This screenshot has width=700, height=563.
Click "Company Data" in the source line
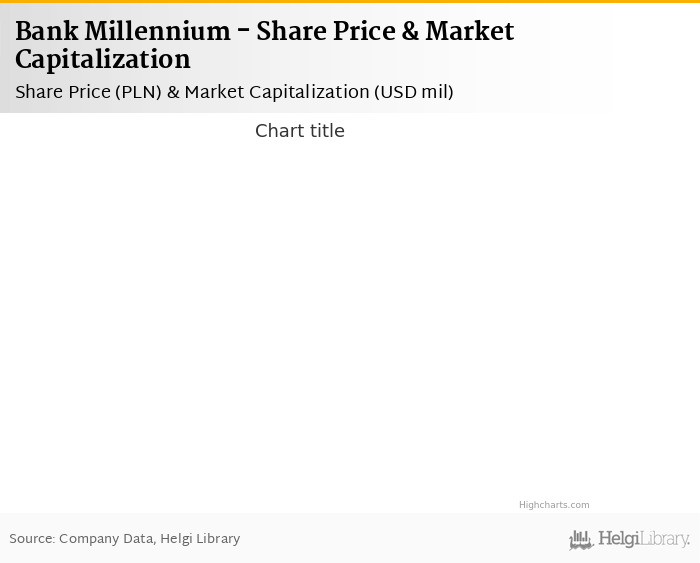[106, 539]
